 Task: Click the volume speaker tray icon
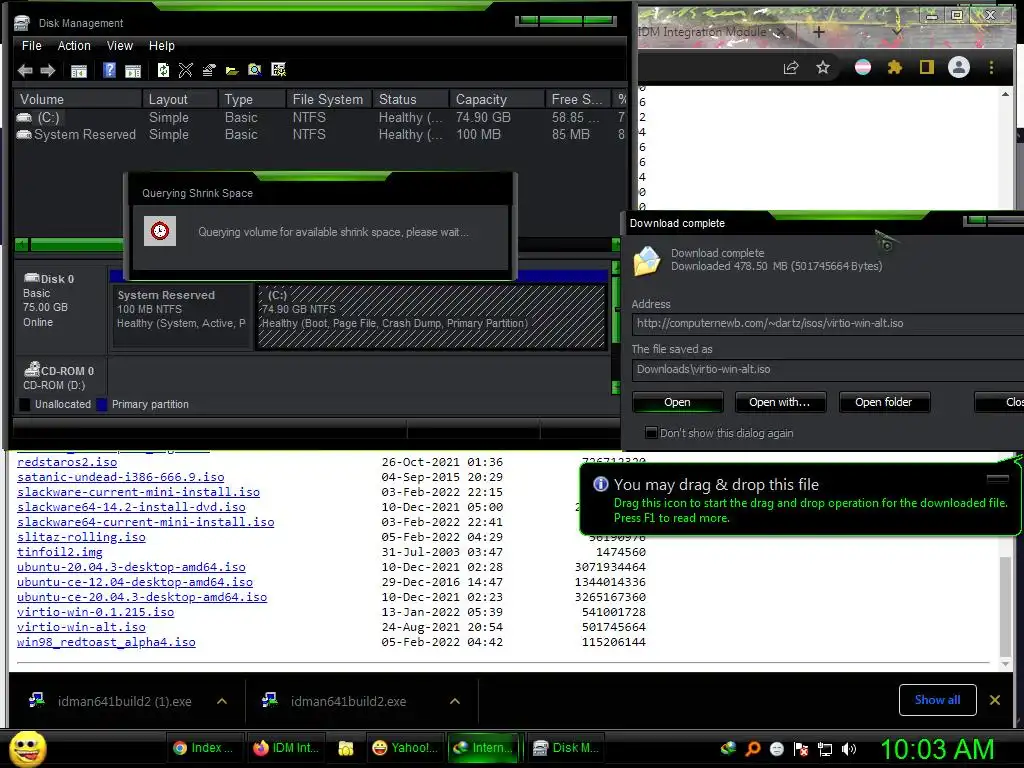coord(849,749)
